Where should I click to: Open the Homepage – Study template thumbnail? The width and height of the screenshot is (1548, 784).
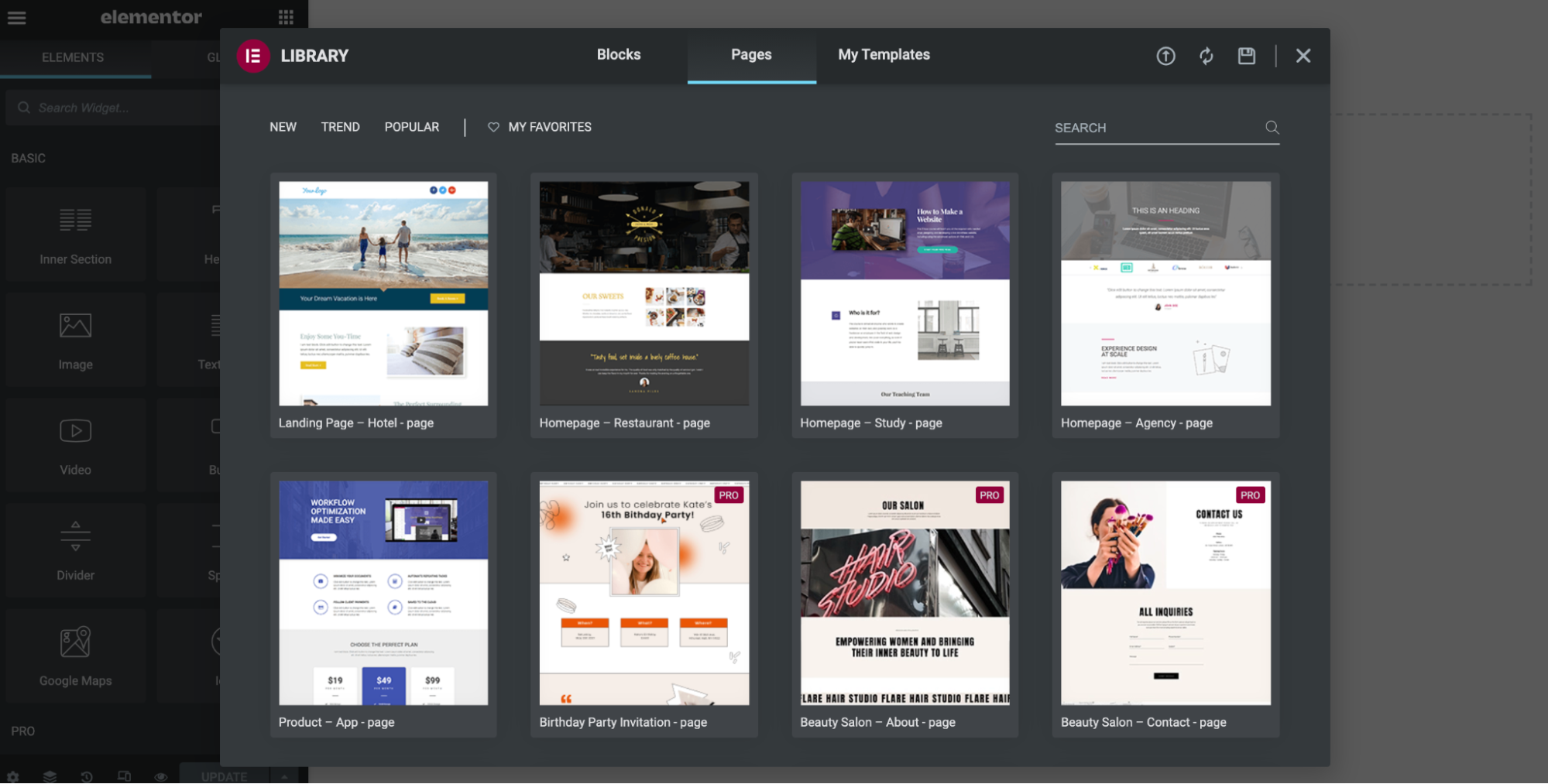[905, 293]
